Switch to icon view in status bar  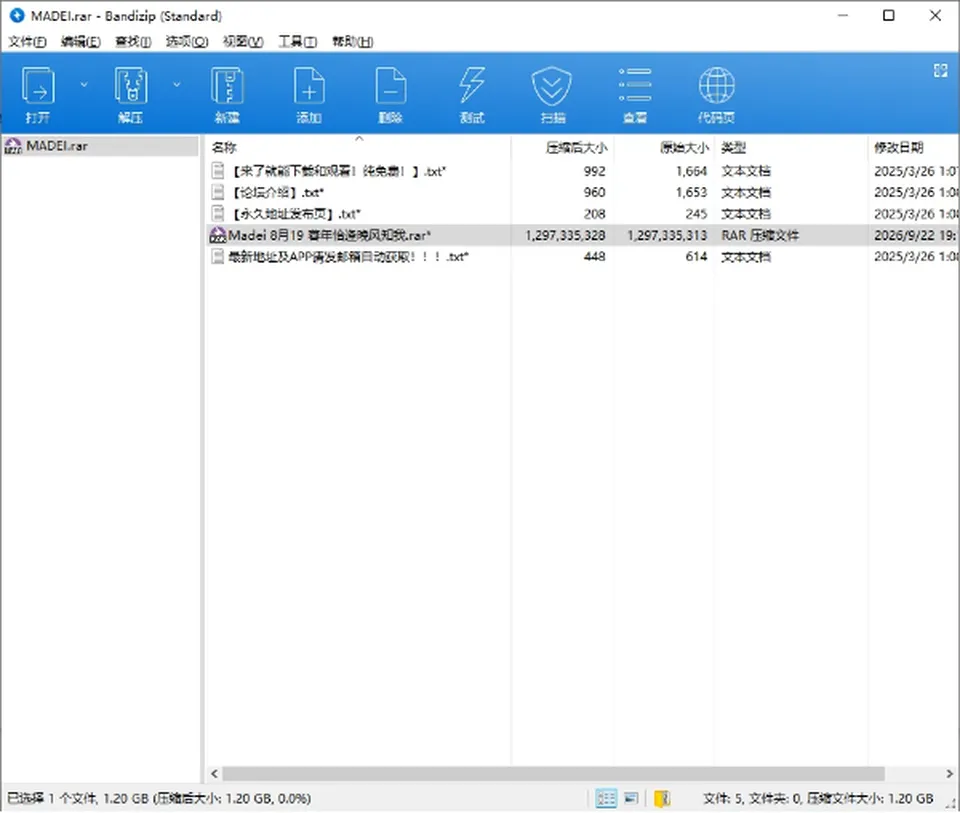click(631, 798)
